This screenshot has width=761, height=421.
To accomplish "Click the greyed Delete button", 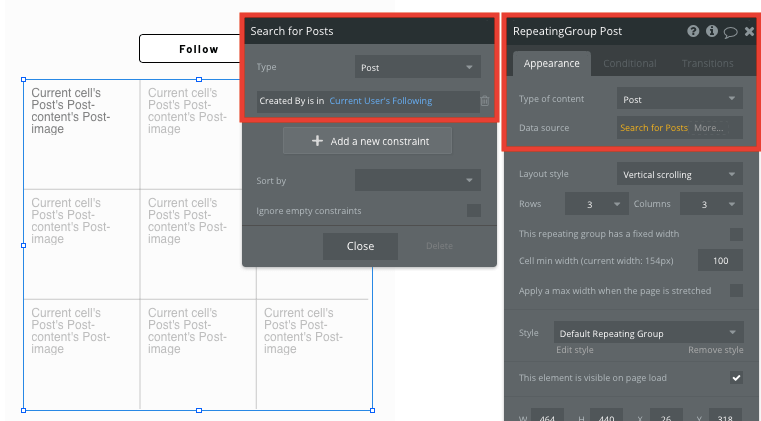I will (439, 246).
